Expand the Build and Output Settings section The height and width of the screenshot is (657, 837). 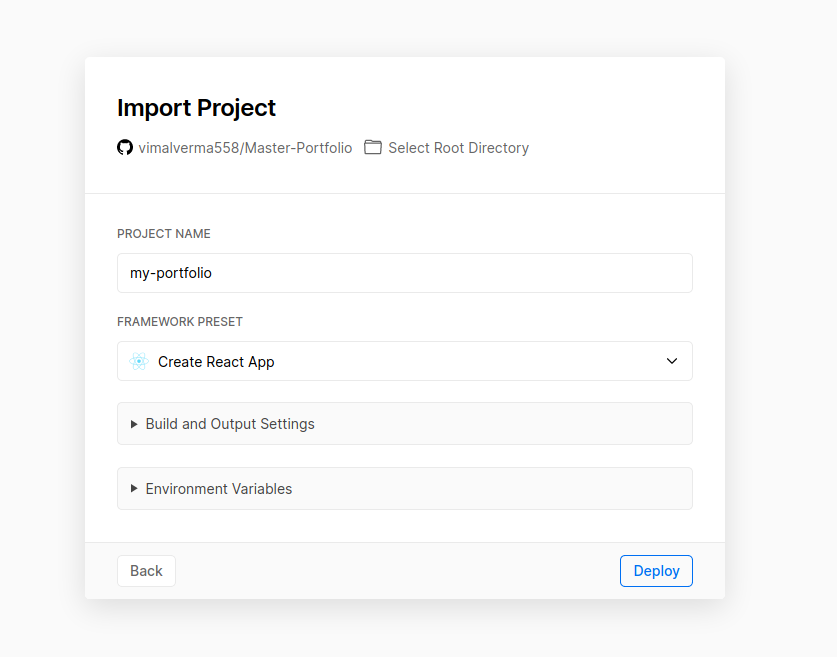[404, 424]
